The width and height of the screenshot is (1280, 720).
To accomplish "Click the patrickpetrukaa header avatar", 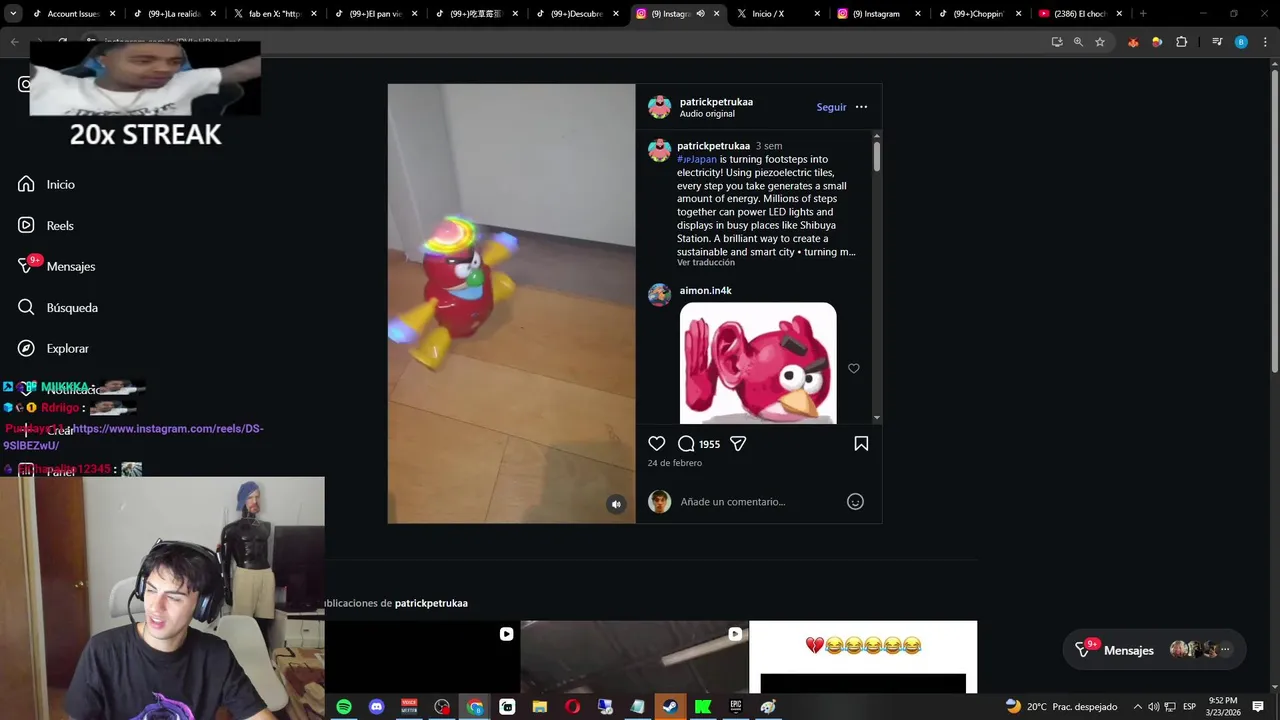I will 659,107.
